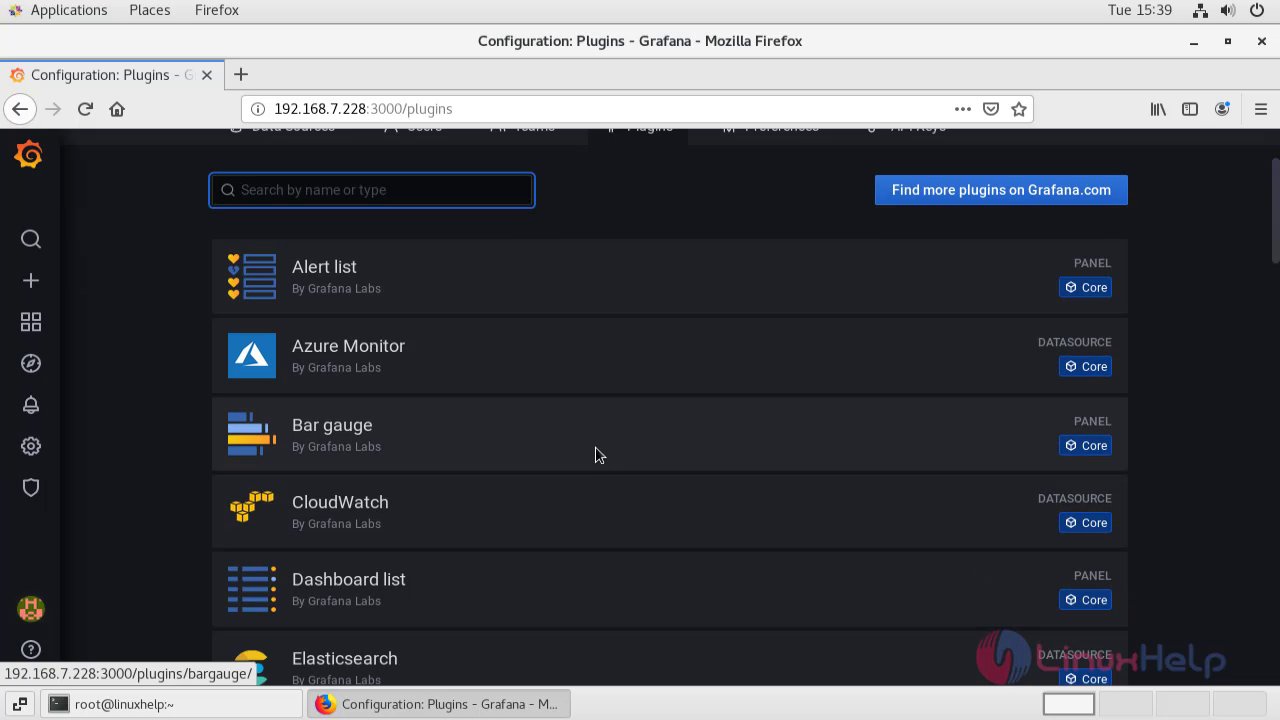Open Firefox account icon in toolbar
This screenshot has height=720, width=1280.
[x=1222, y=109]
